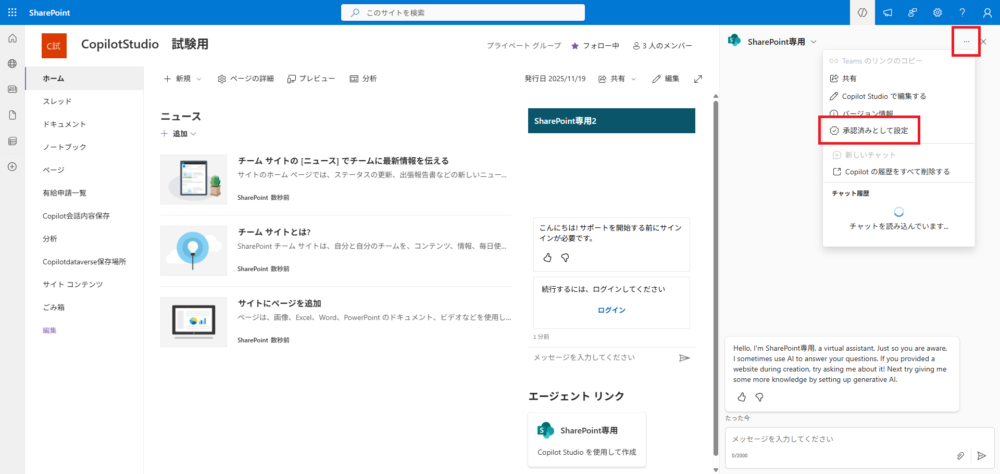This screenshot has width=1000, height=474.
Task: Click the 編集 button in the command bar
Action: 665,78
